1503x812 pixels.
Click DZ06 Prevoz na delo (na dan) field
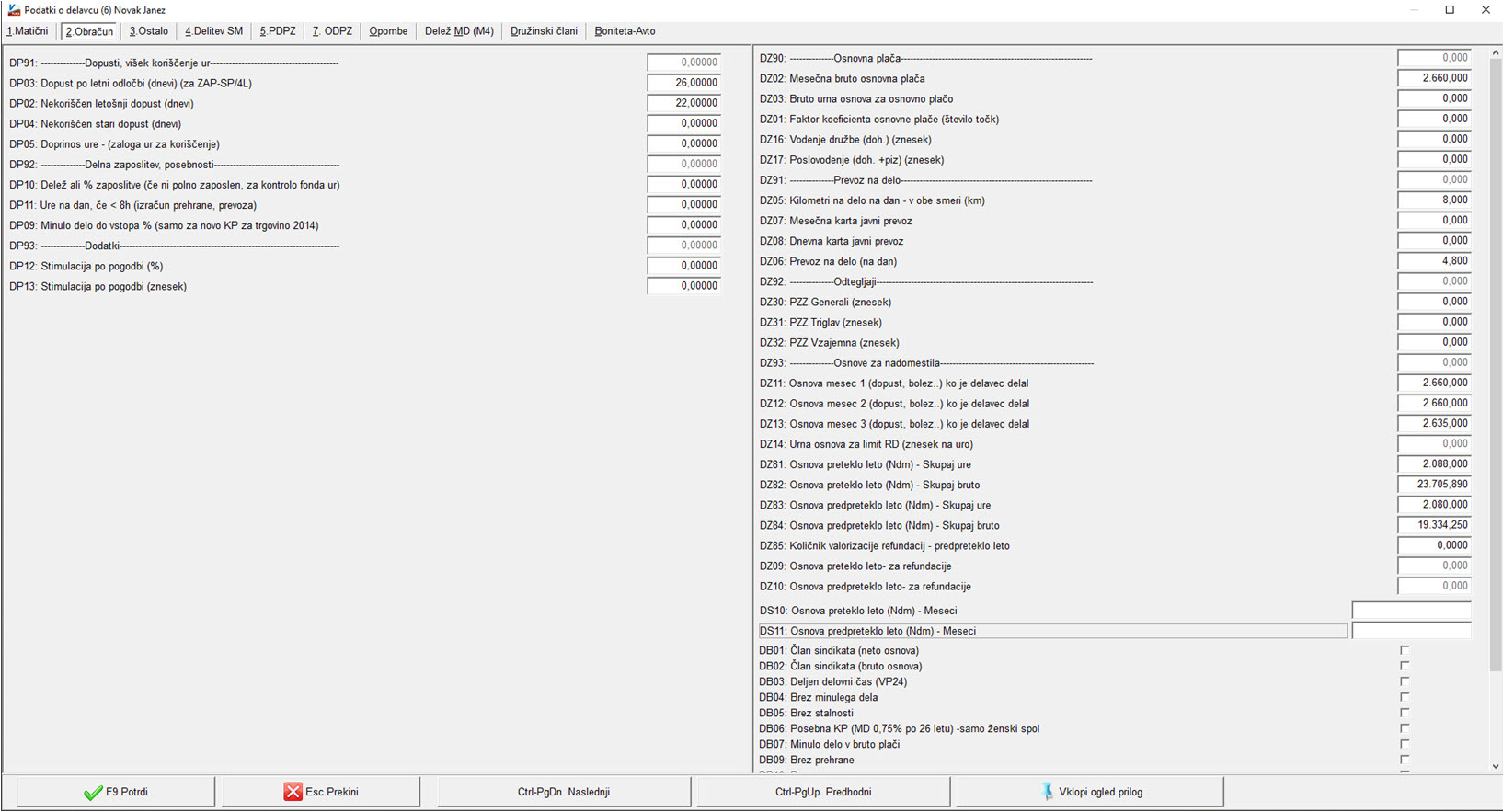pyautogui.click(x=1434, y=260)
